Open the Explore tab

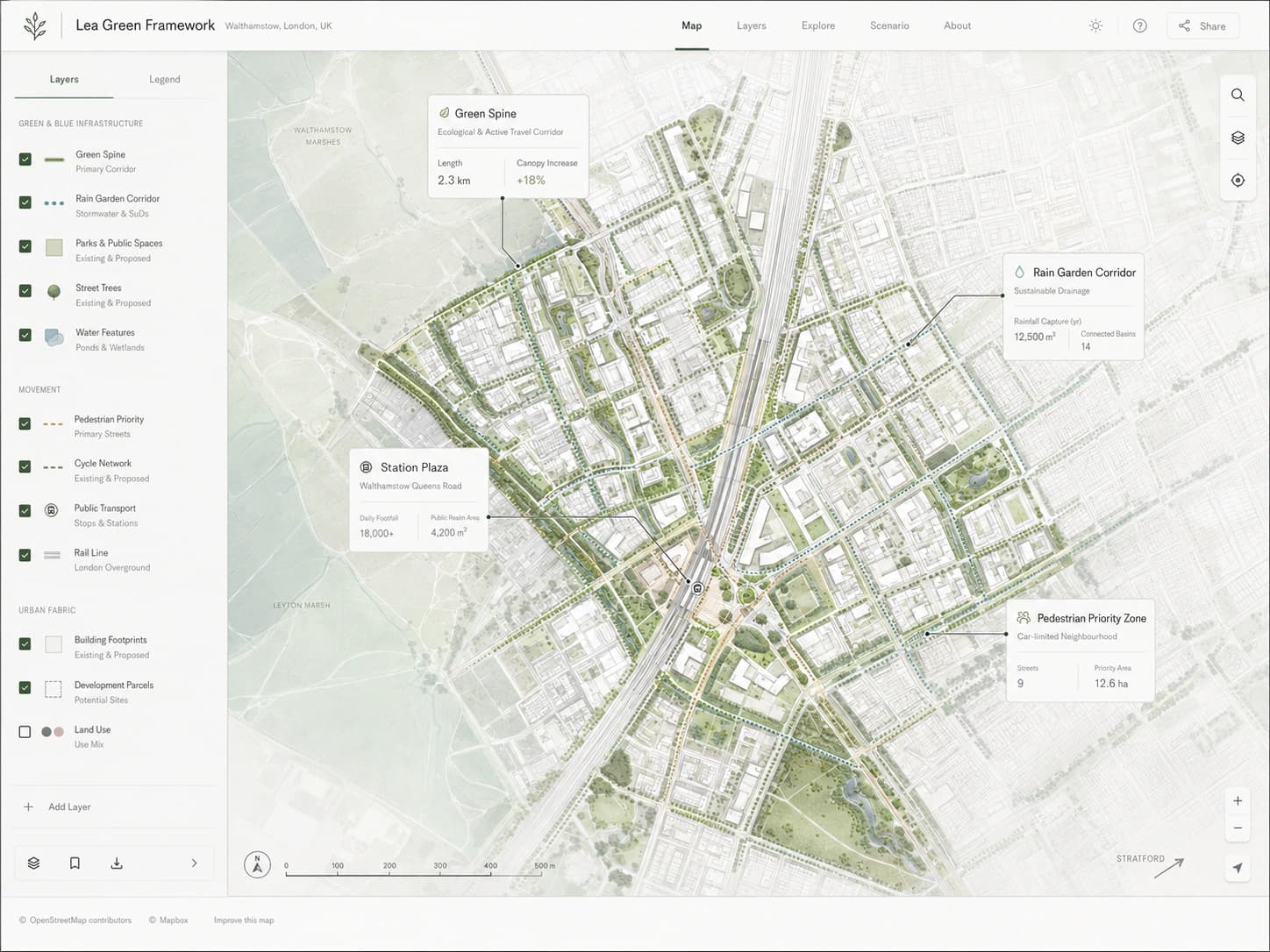point(818,26)
